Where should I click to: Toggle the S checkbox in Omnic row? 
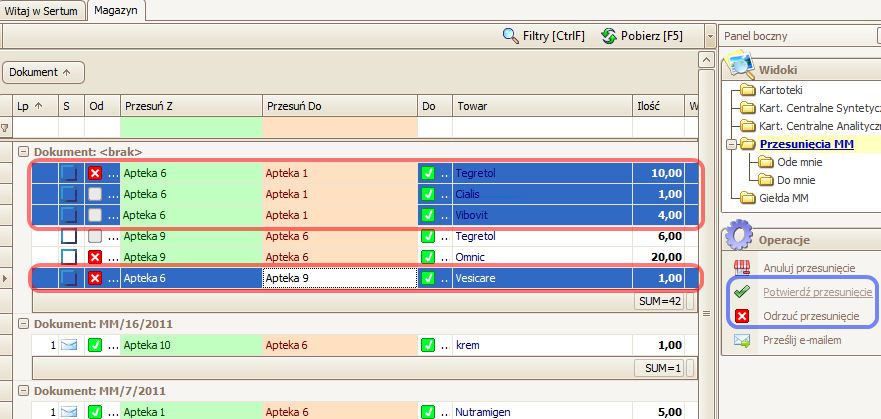pyautogui.click(x=70, y=257)
